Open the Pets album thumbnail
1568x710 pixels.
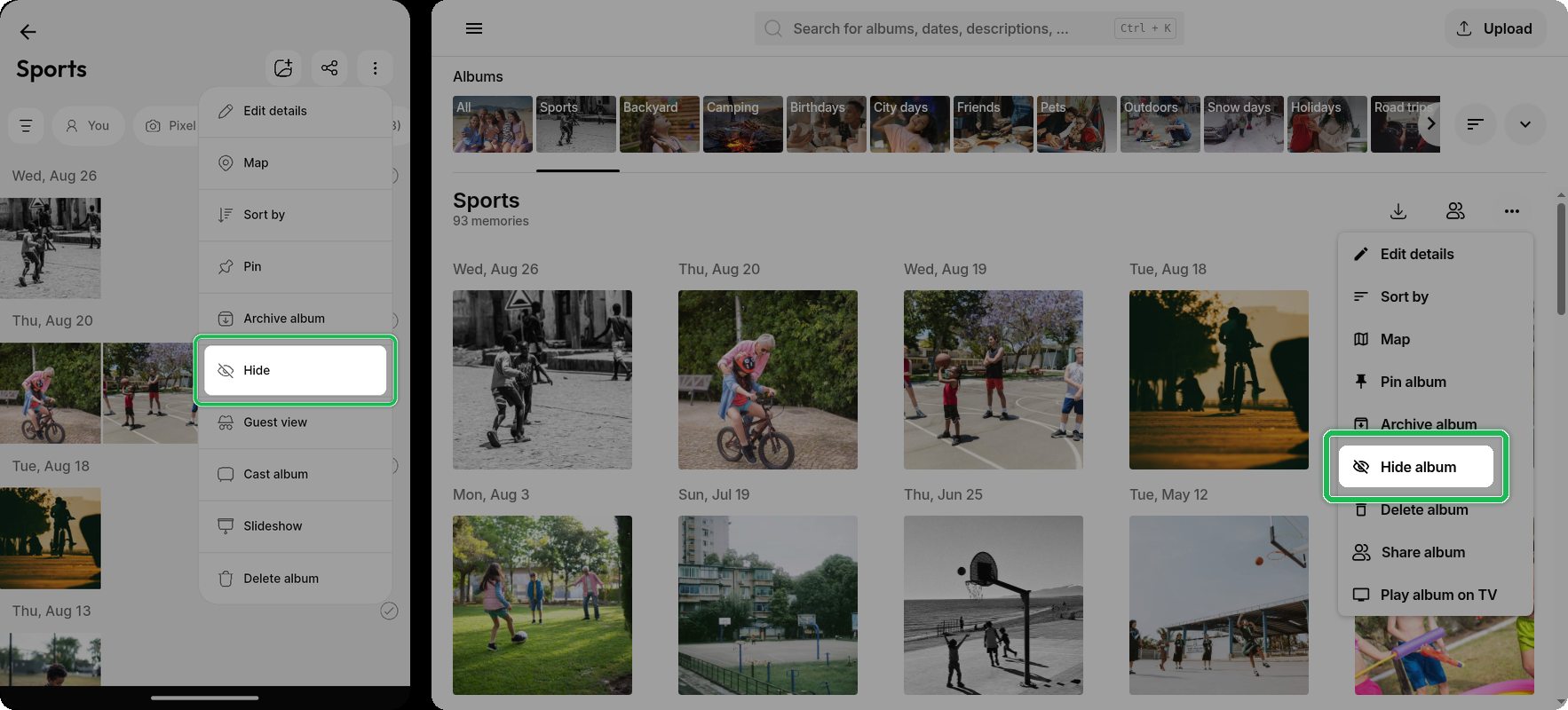point(1077,124)
